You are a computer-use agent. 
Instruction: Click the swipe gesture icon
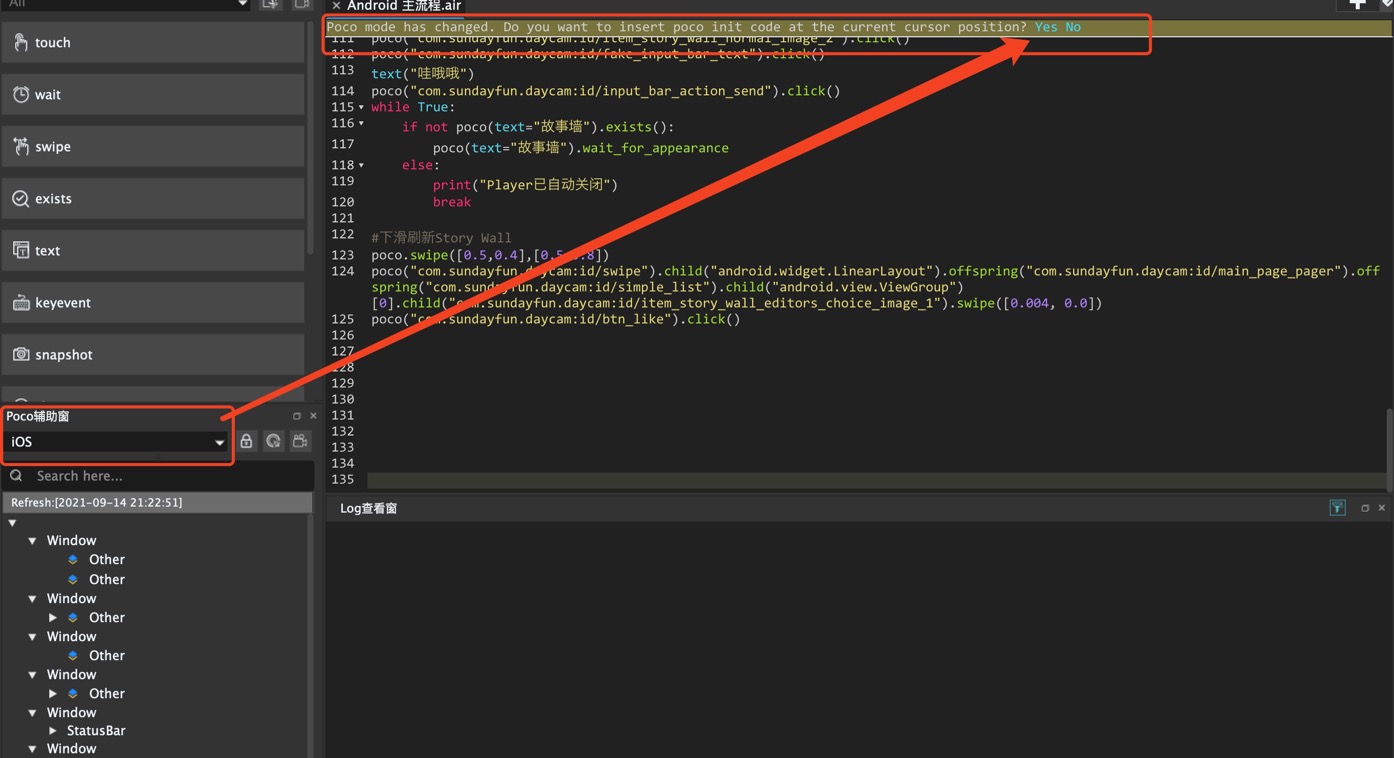20,146
